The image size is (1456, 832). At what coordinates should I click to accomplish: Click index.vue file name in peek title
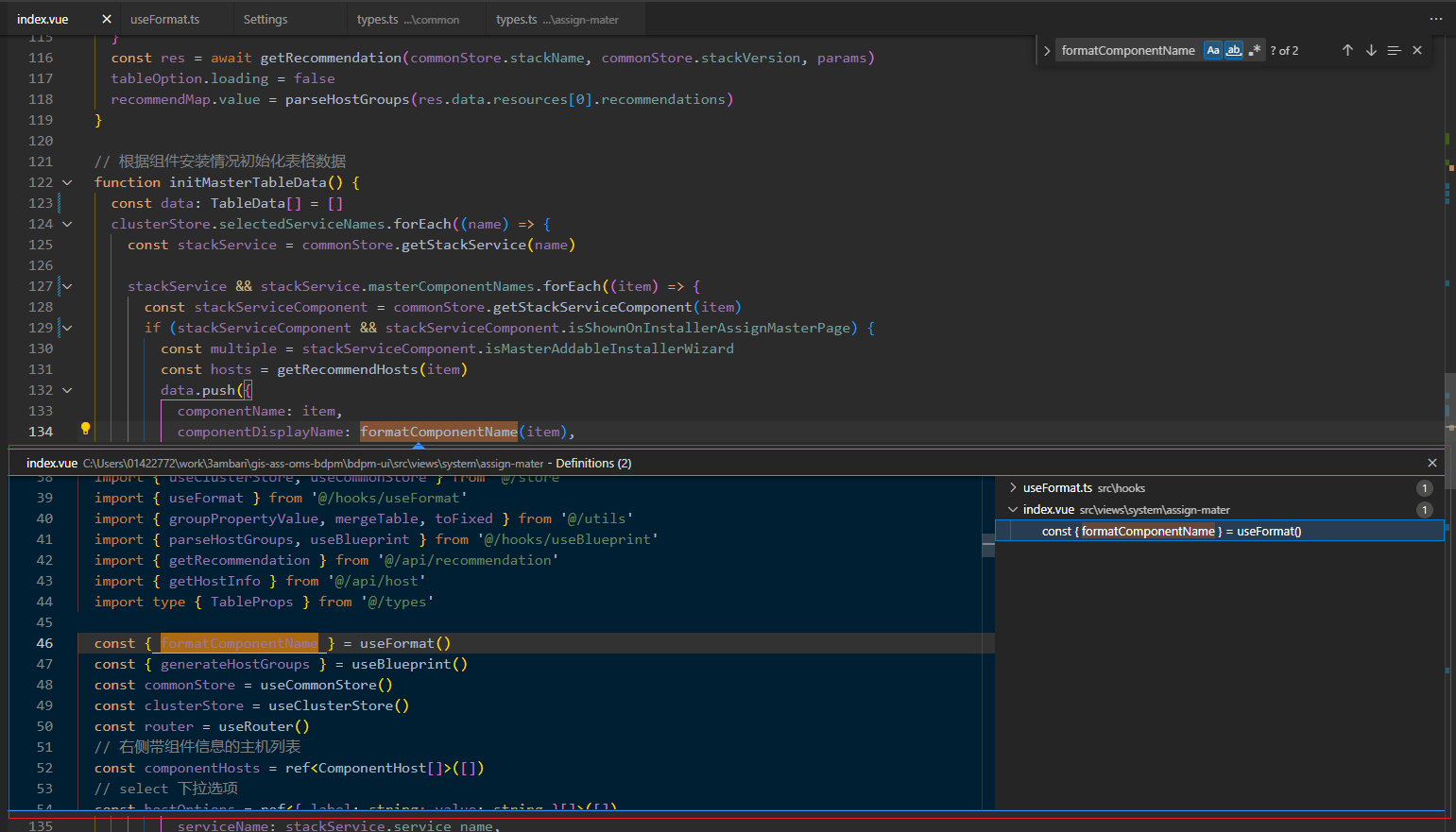pyautogui.click(x=52, y=463)
